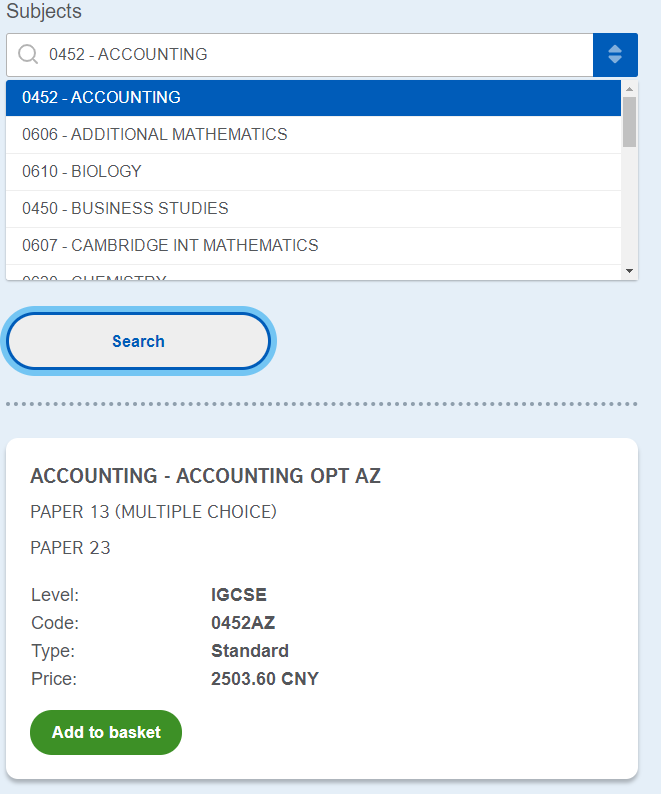Click PAPER 13 (MULTIPLE CHOICE) text
Screen dimensions: 661x794
click(153, 513)
